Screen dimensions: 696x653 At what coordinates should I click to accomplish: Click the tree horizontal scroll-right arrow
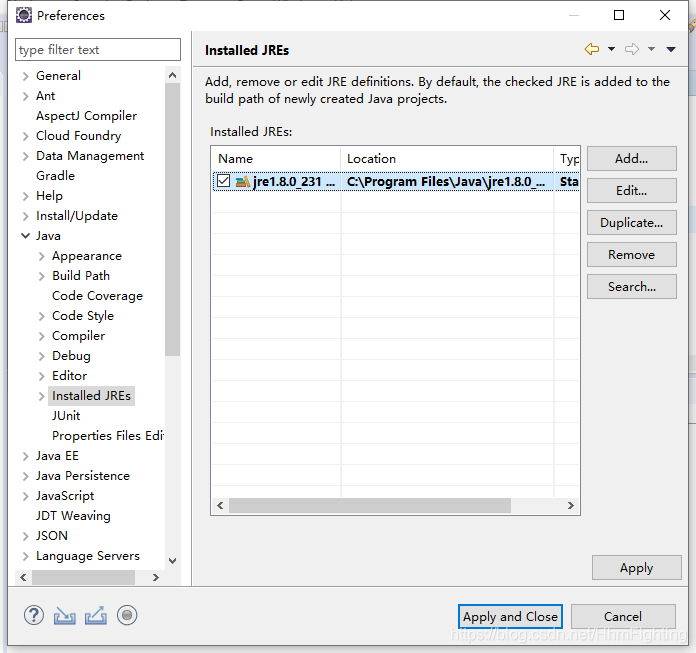click(x=155, y=577)
